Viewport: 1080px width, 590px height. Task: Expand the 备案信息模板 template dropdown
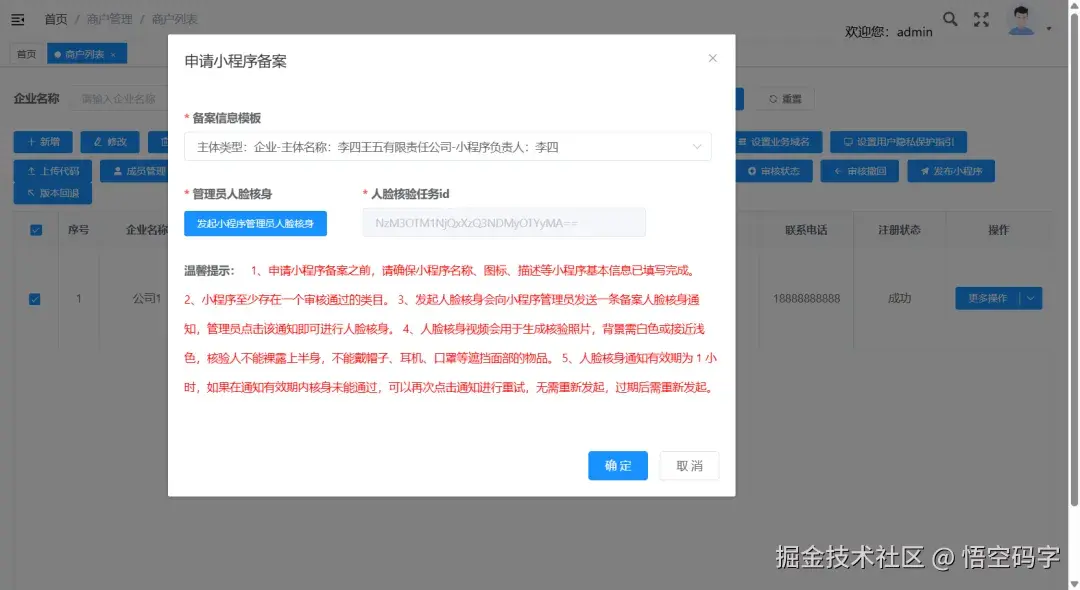coord(697,145)
